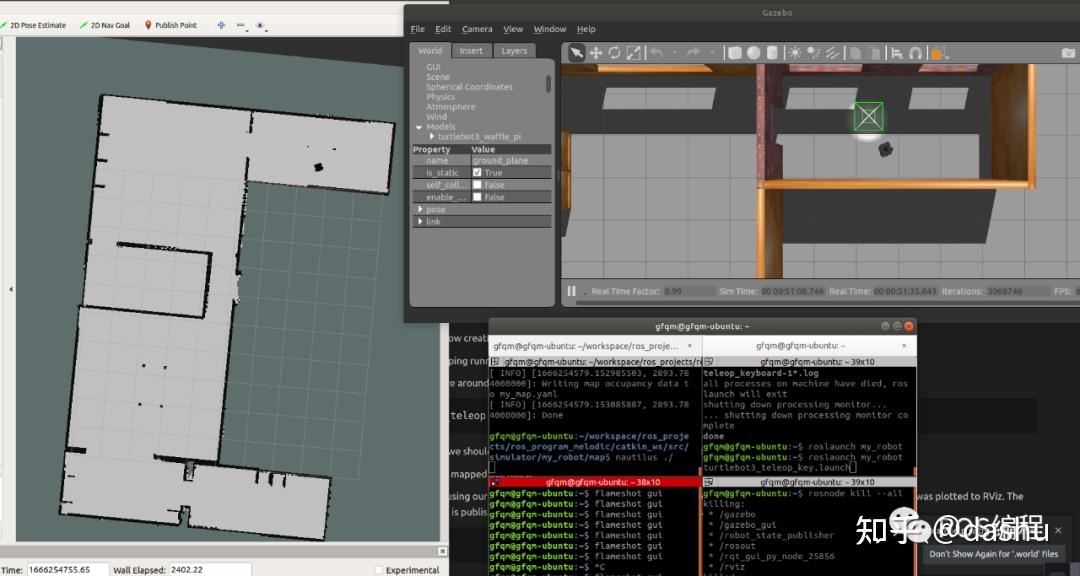Activate the translate mode tool
The image size is (1080, 576).
(x=596, y=53)
